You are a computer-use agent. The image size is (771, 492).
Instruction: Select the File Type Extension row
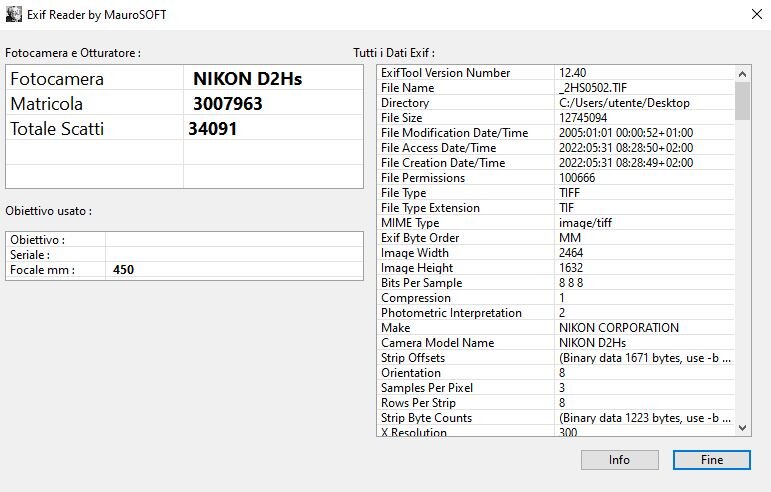pyautogui.click(x=556, y=208)
